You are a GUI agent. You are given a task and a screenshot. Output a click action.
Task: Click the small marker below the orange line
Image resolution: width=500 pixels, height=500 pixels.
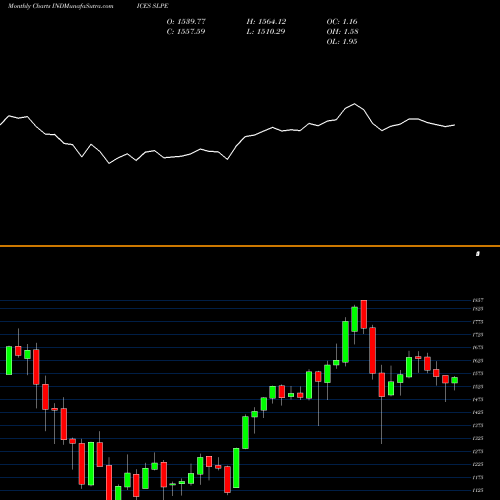pyautogui.click(x=478, y=254)
